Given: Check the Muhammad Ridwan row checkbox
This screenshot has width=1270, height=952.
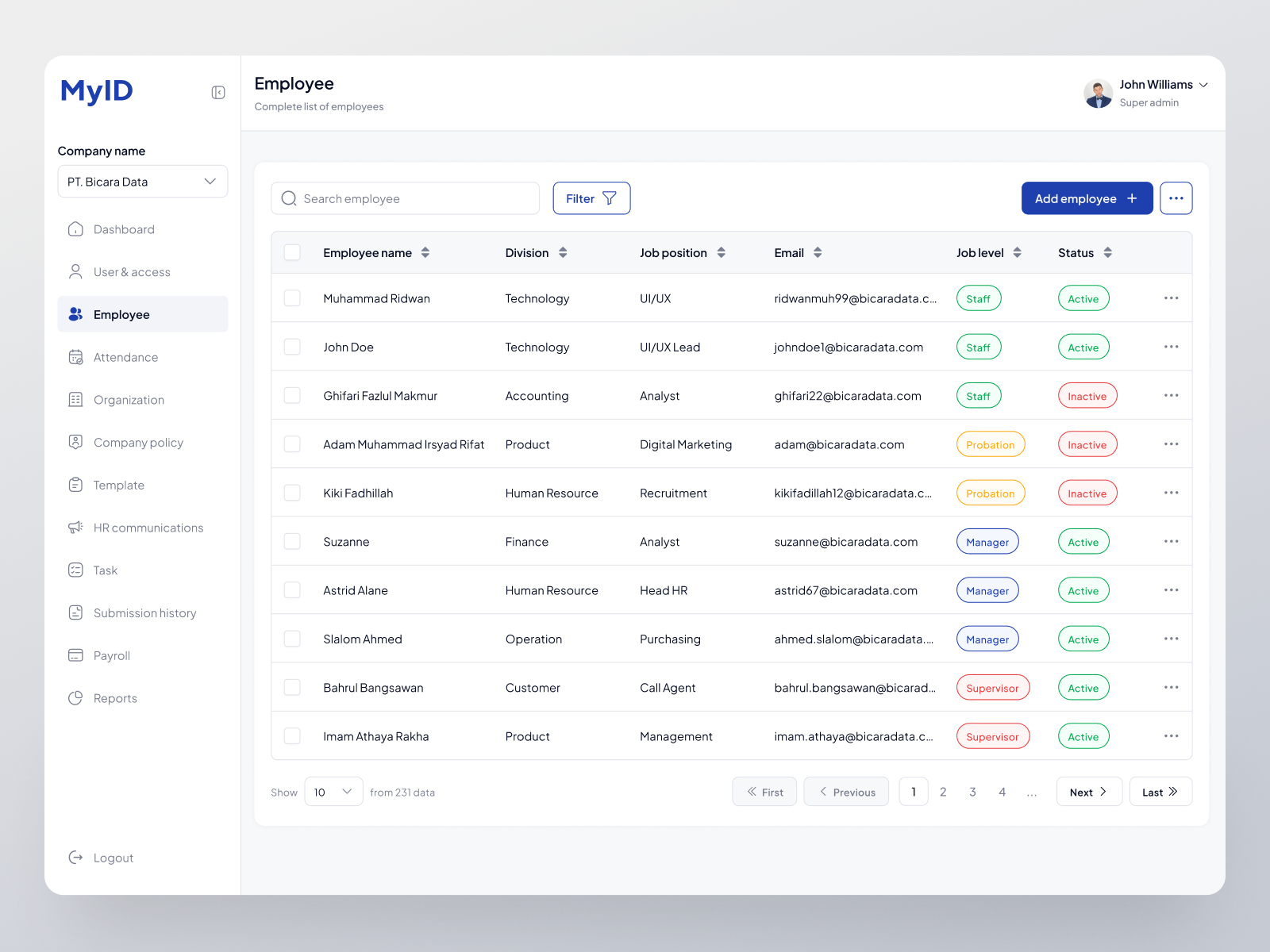Looking at the screenshot, I should [292, 298].
